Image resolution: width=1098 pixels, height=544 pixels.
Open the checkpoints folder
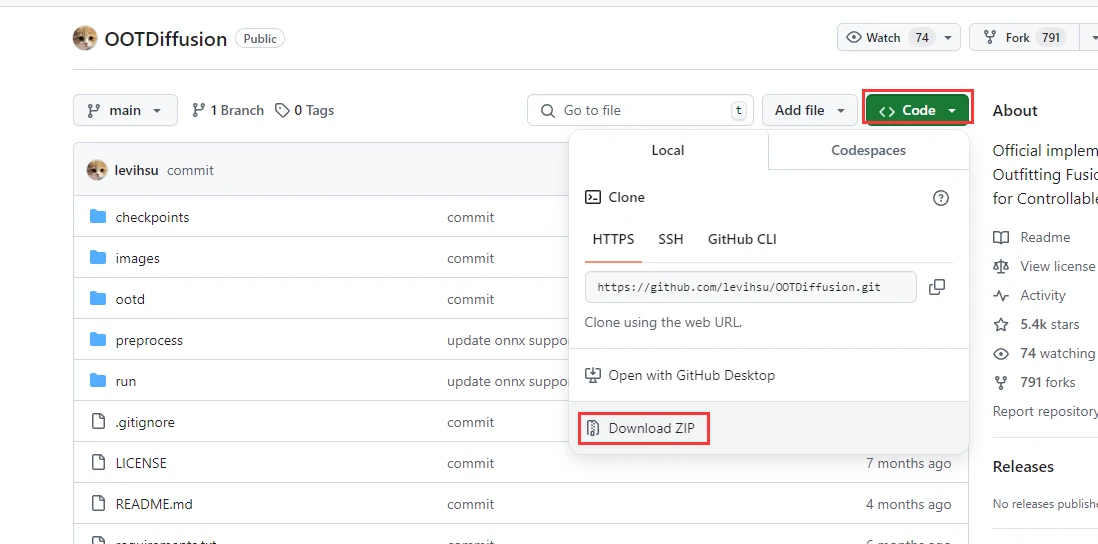tap(152, 217)
